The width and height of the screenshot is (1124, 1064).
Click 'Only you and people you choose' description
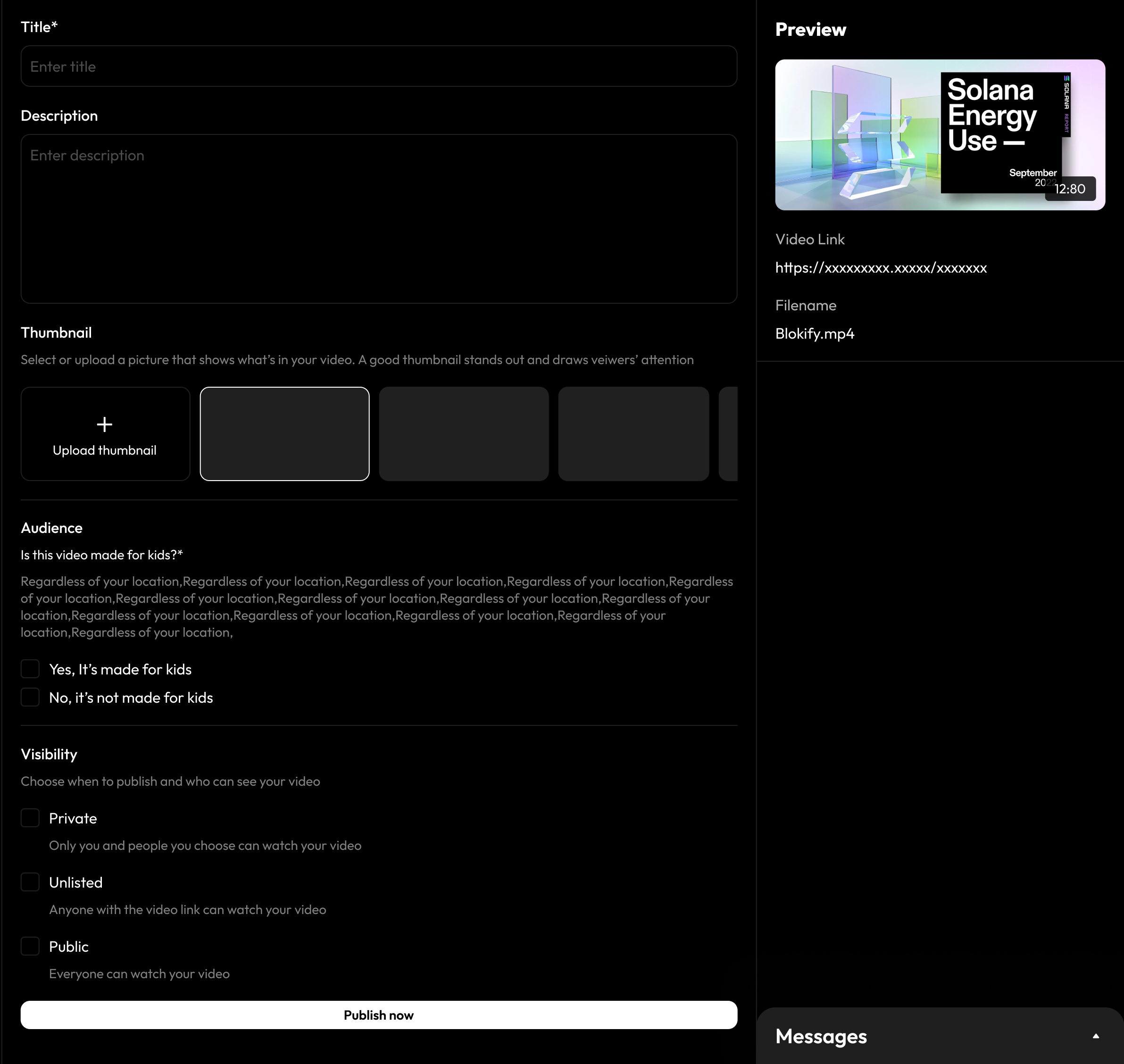point(205,846)
